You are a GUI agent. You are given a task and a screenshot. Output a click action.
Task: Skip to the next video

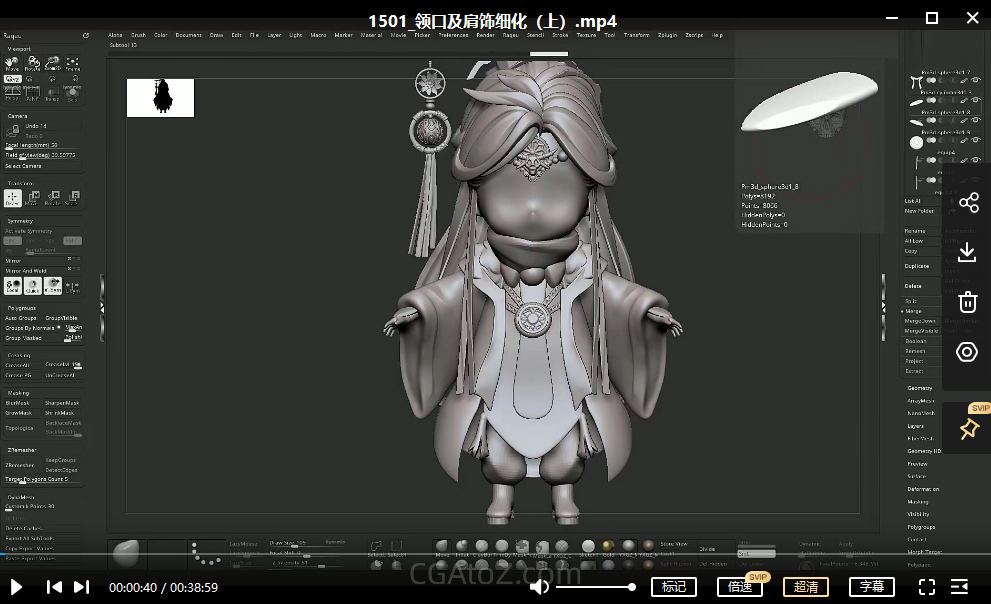click(x=82, y=587)
